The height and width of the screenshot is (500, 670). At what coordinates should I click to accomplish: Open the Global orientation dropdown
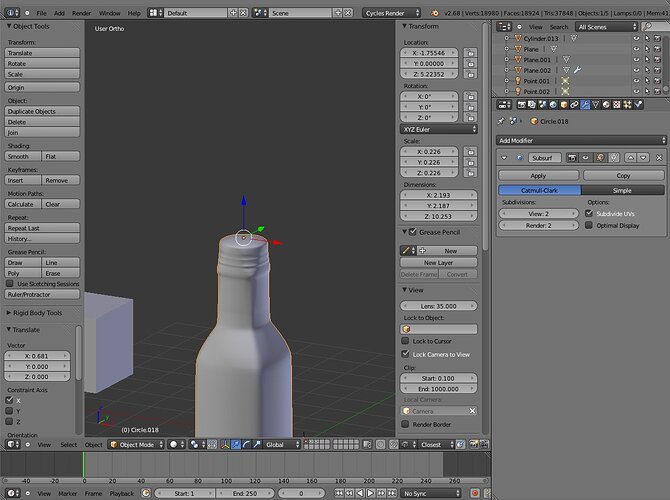282,444
